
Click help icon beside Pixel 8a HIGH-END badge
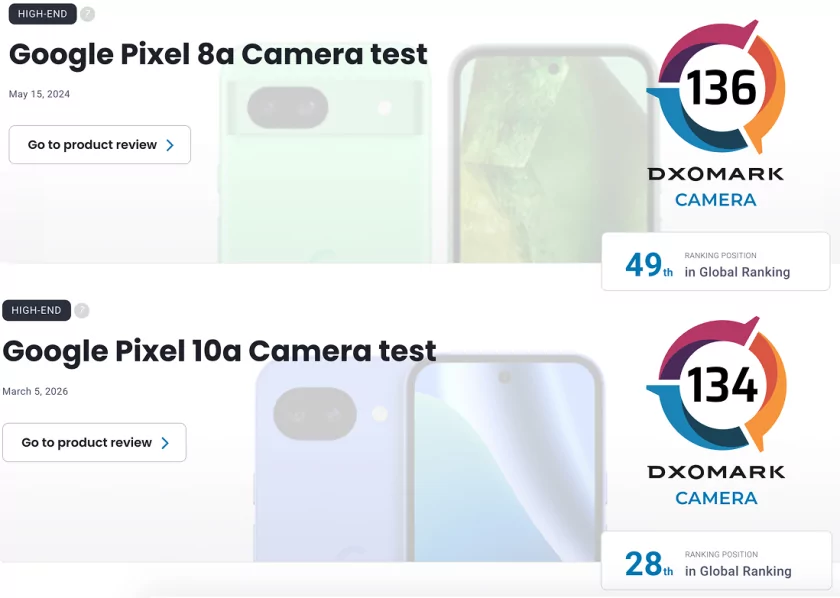[x=87, y=14]
